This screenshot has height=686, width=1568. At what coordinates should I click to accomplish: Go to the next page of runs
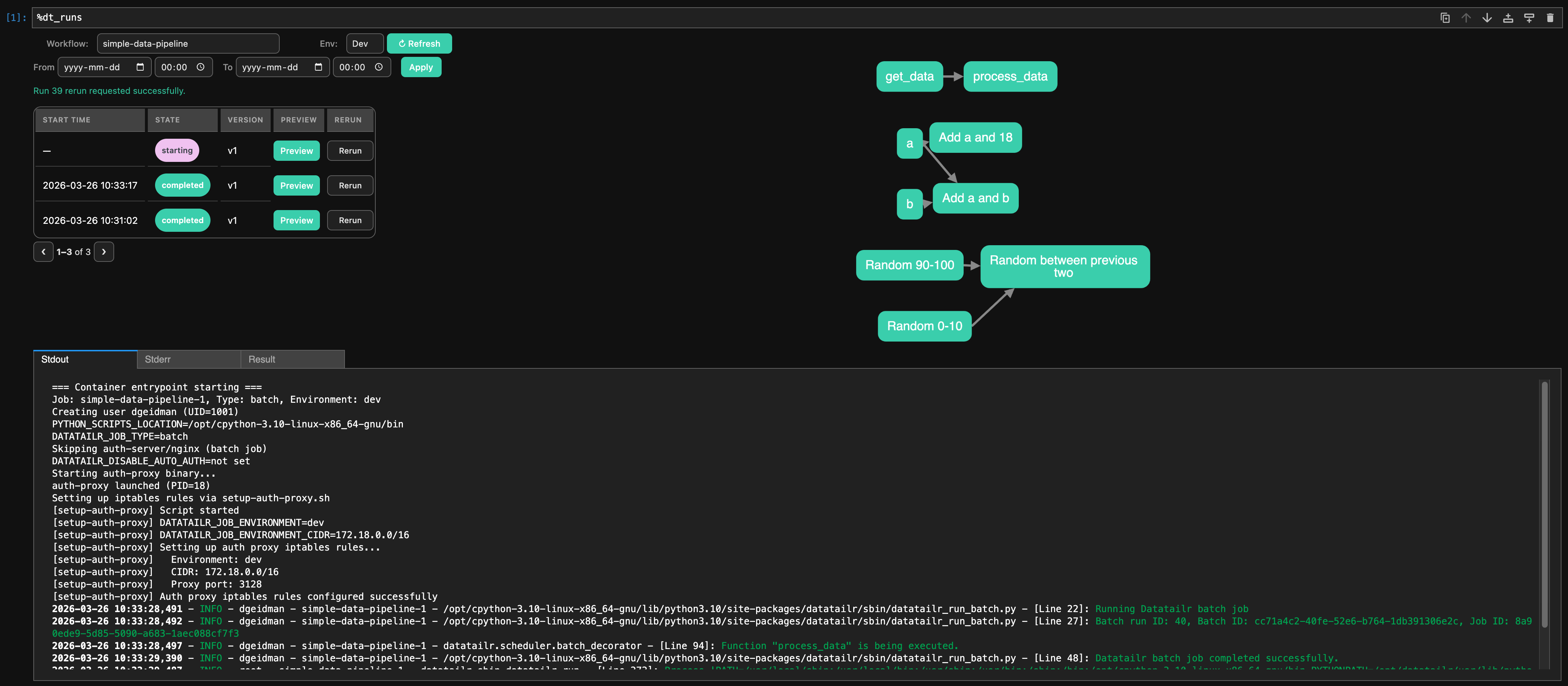(x=104, y=251)
